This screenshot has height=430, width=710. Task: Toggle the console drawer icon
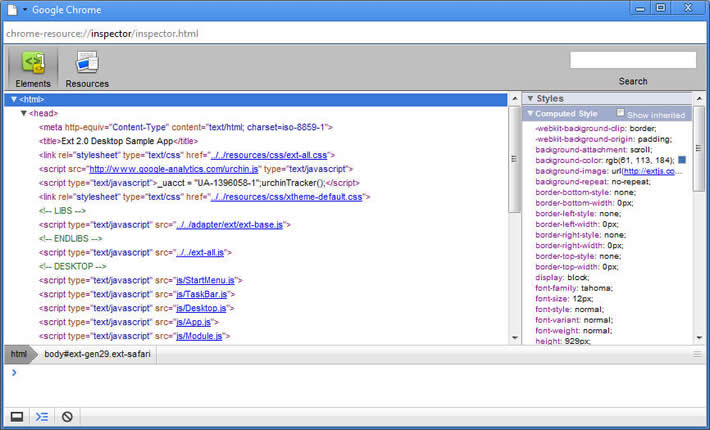[42, 416]
